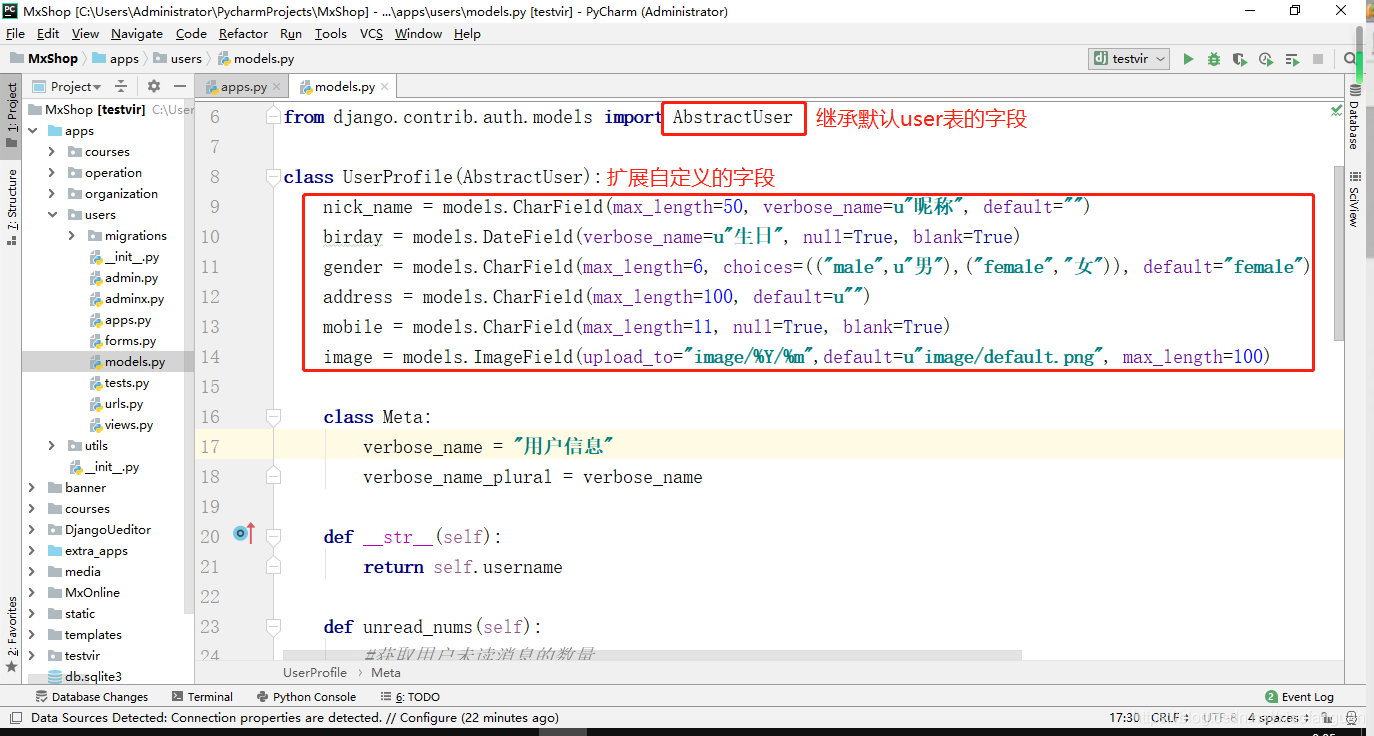Click the override gutter icon on line 20
The width and height of the screenshot is (1374, 736).
pos(244,534)
